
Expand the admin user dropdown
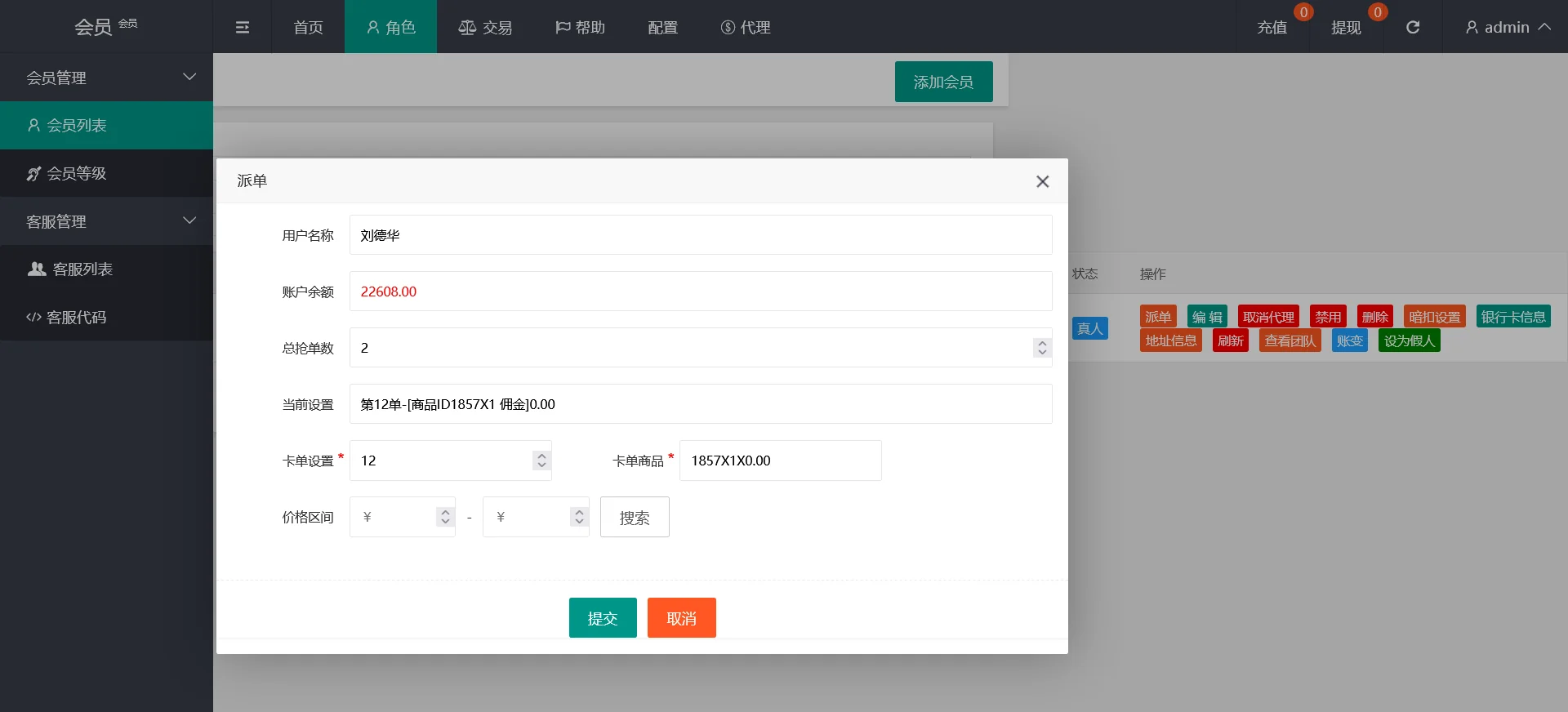[x=1507, y=28]
